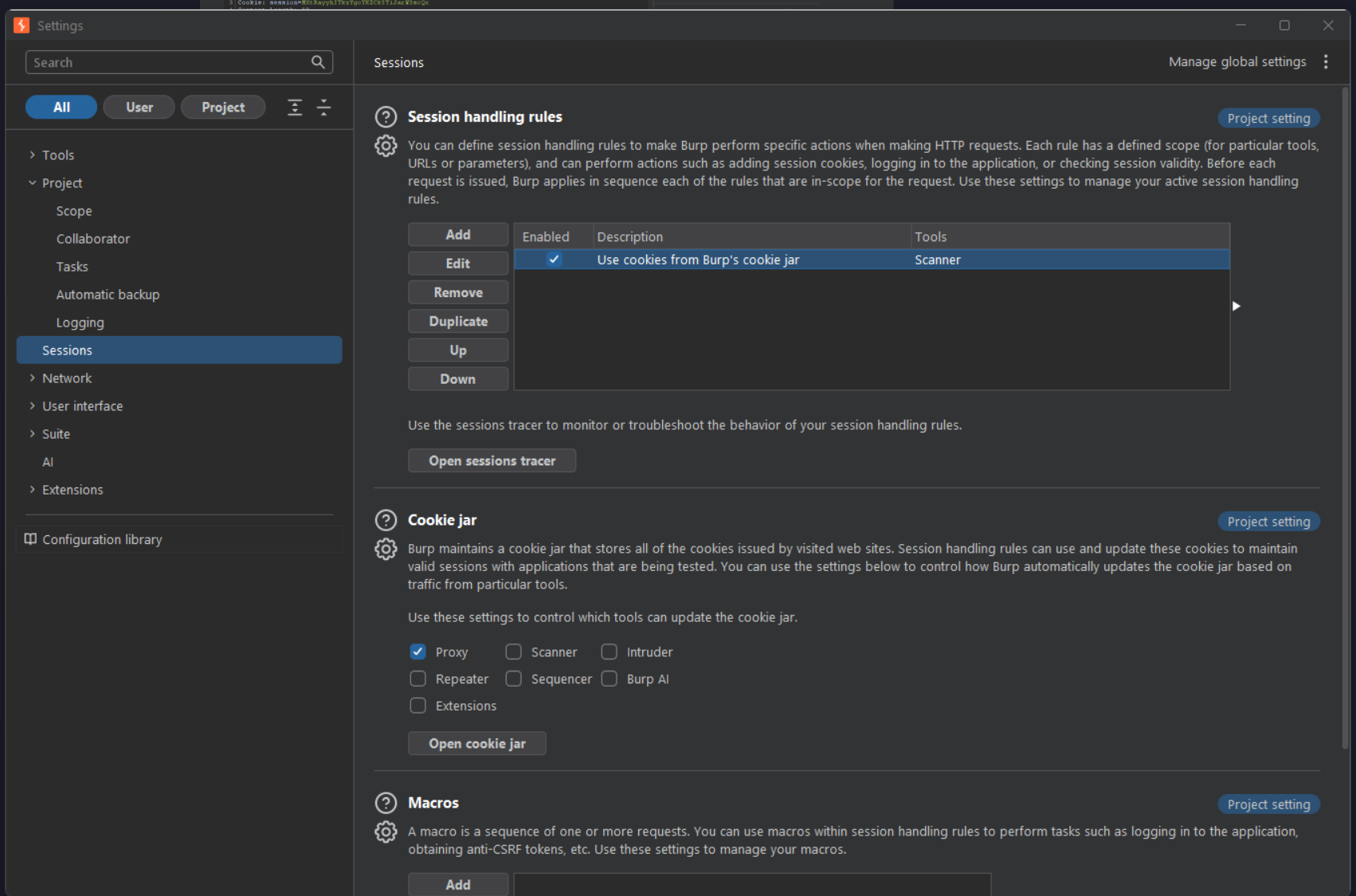Move the selected rule Up
This screenshot has height=896, width=1356.
point(458,350)
